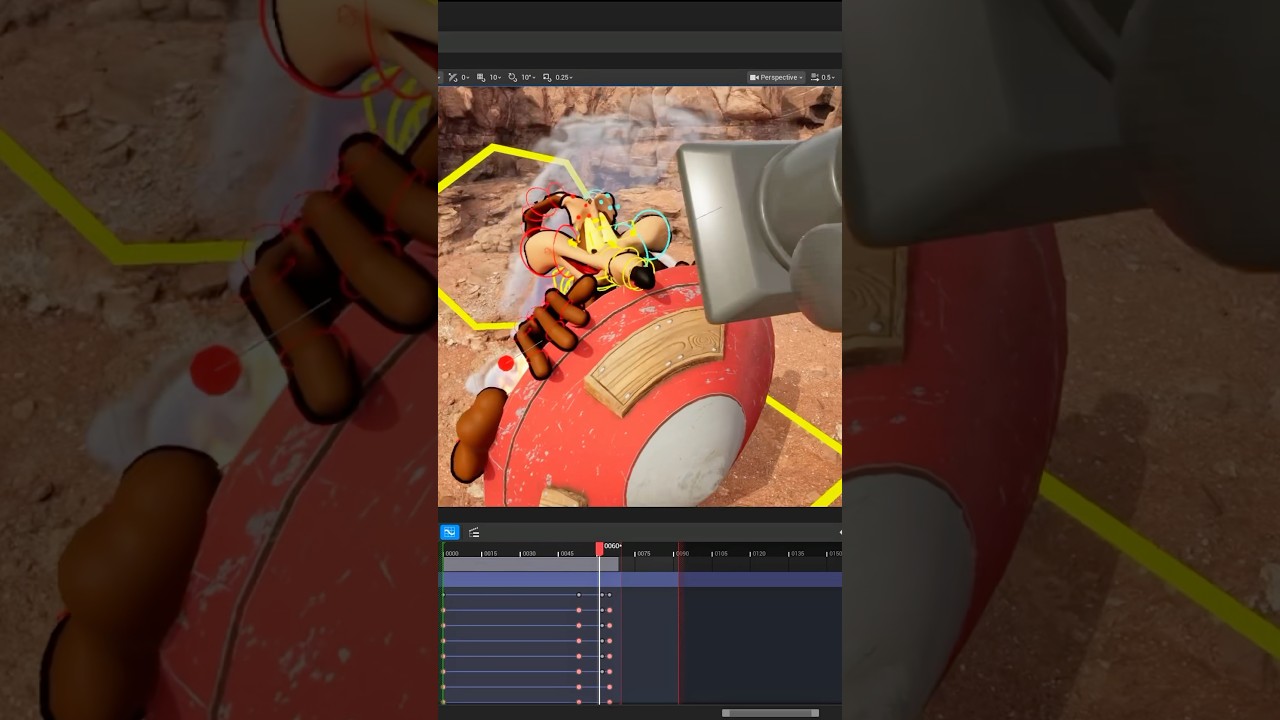Click timeline ruler at frame 0120

click(758, 553)
